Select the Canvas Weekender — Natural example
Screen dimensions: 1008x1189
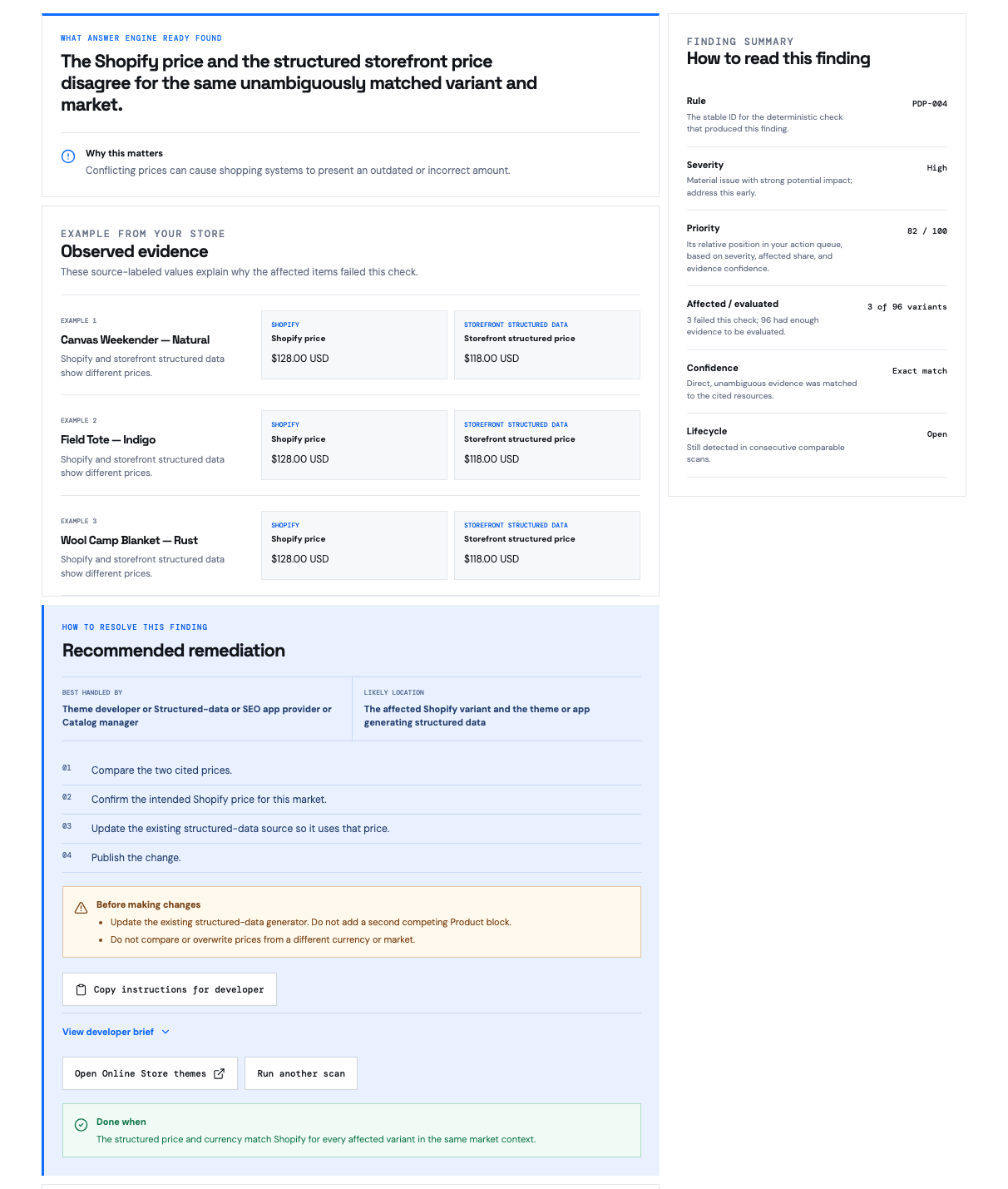click(135, 339)
